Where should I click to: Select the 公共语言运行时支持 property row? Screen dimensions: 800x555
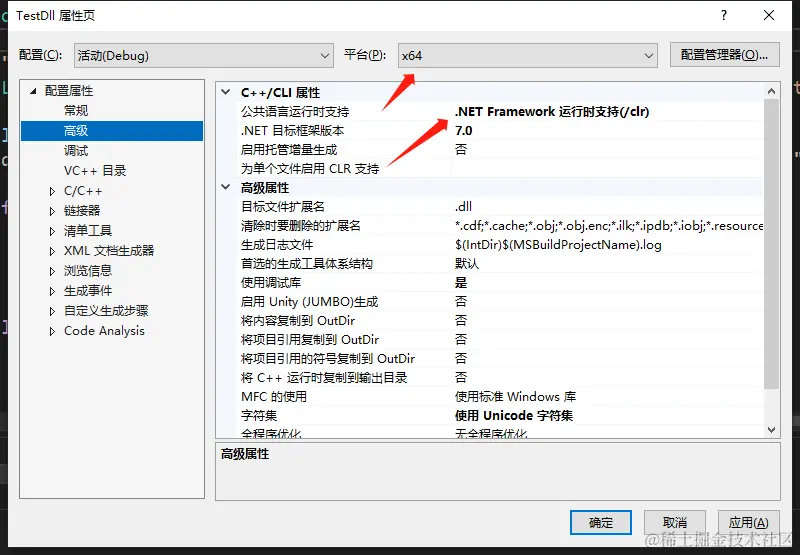click(295, 112)
